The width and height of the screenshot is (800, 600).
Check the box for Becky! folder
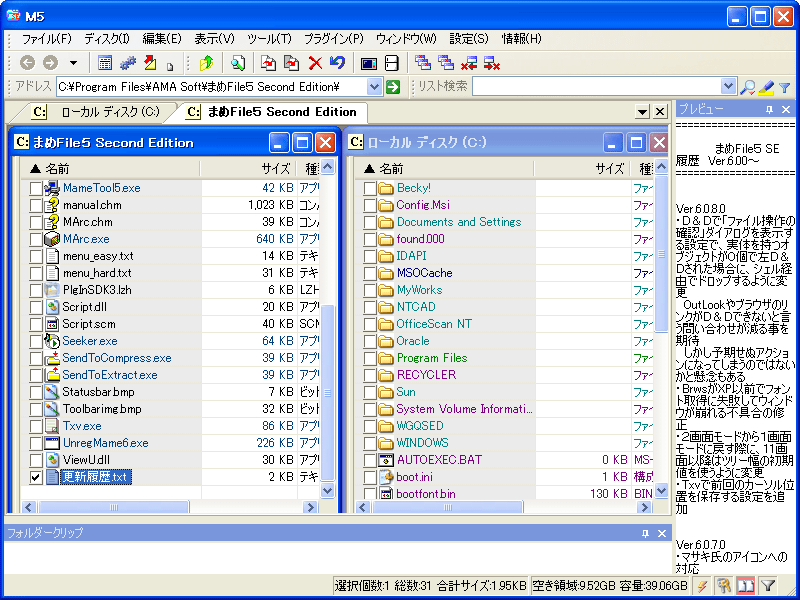[x=370, y=188]
